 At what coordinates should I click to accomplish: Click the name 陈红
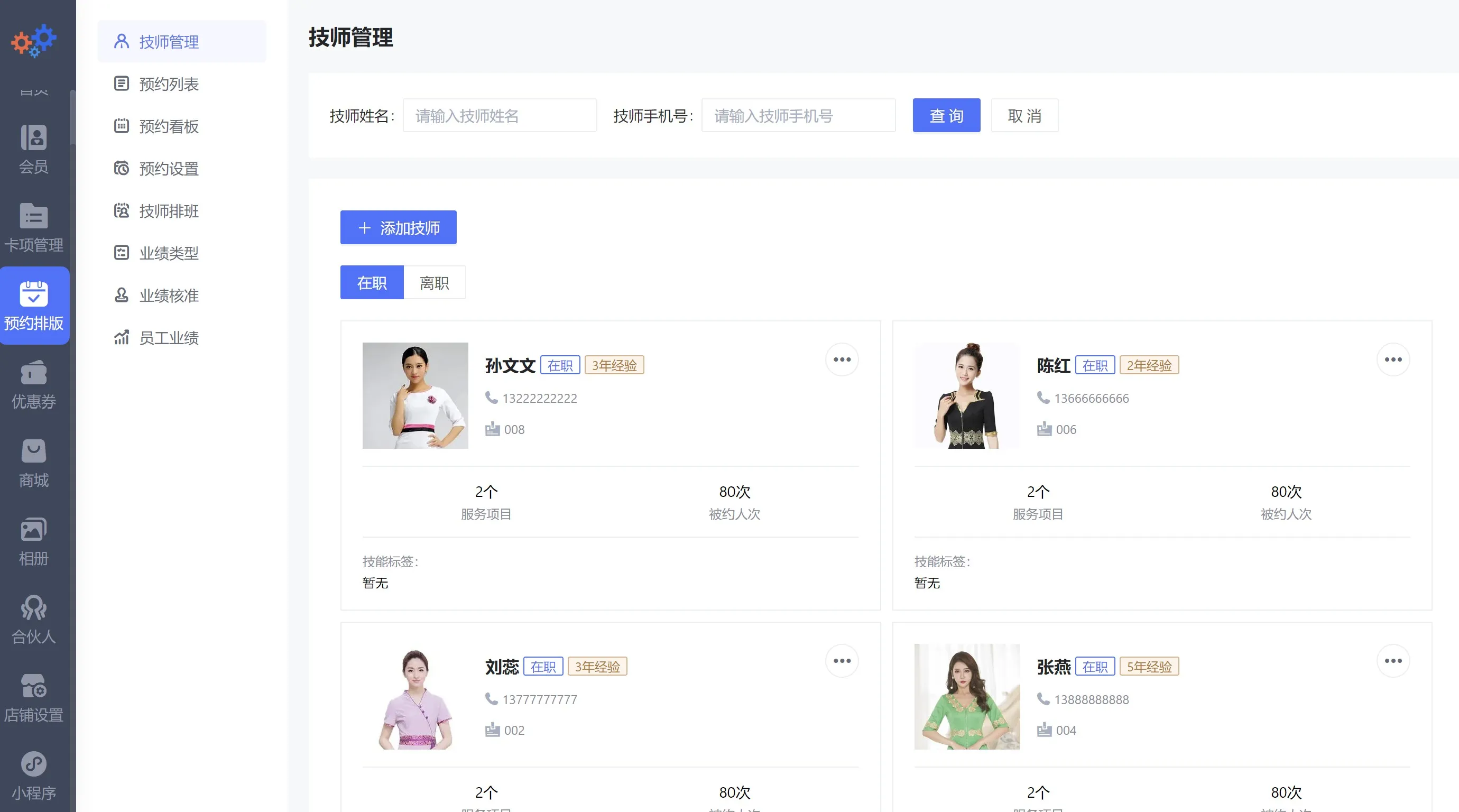click(1054, 365)
